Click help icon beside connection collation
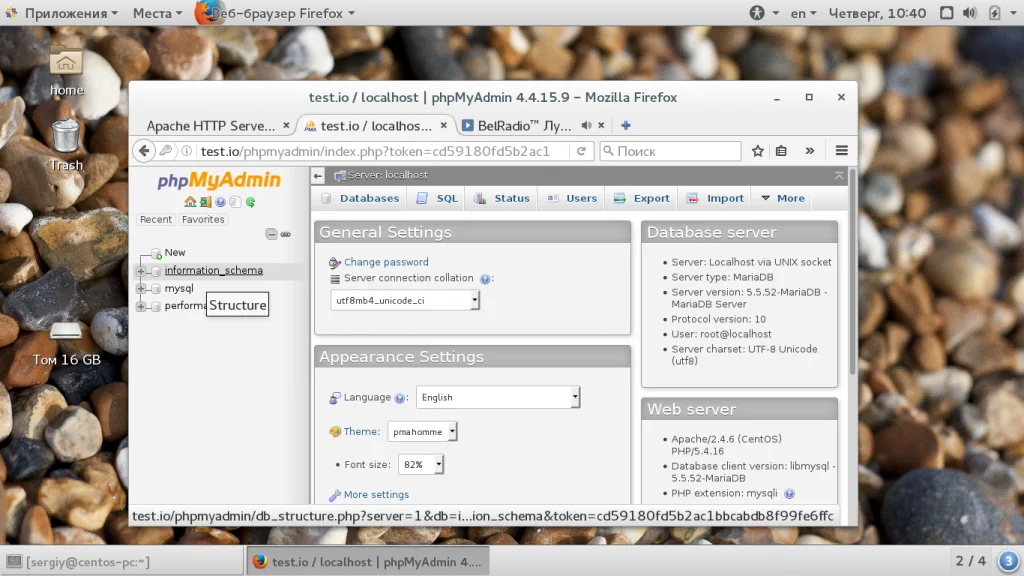1024x576 pixels. [x=485, y=279]
